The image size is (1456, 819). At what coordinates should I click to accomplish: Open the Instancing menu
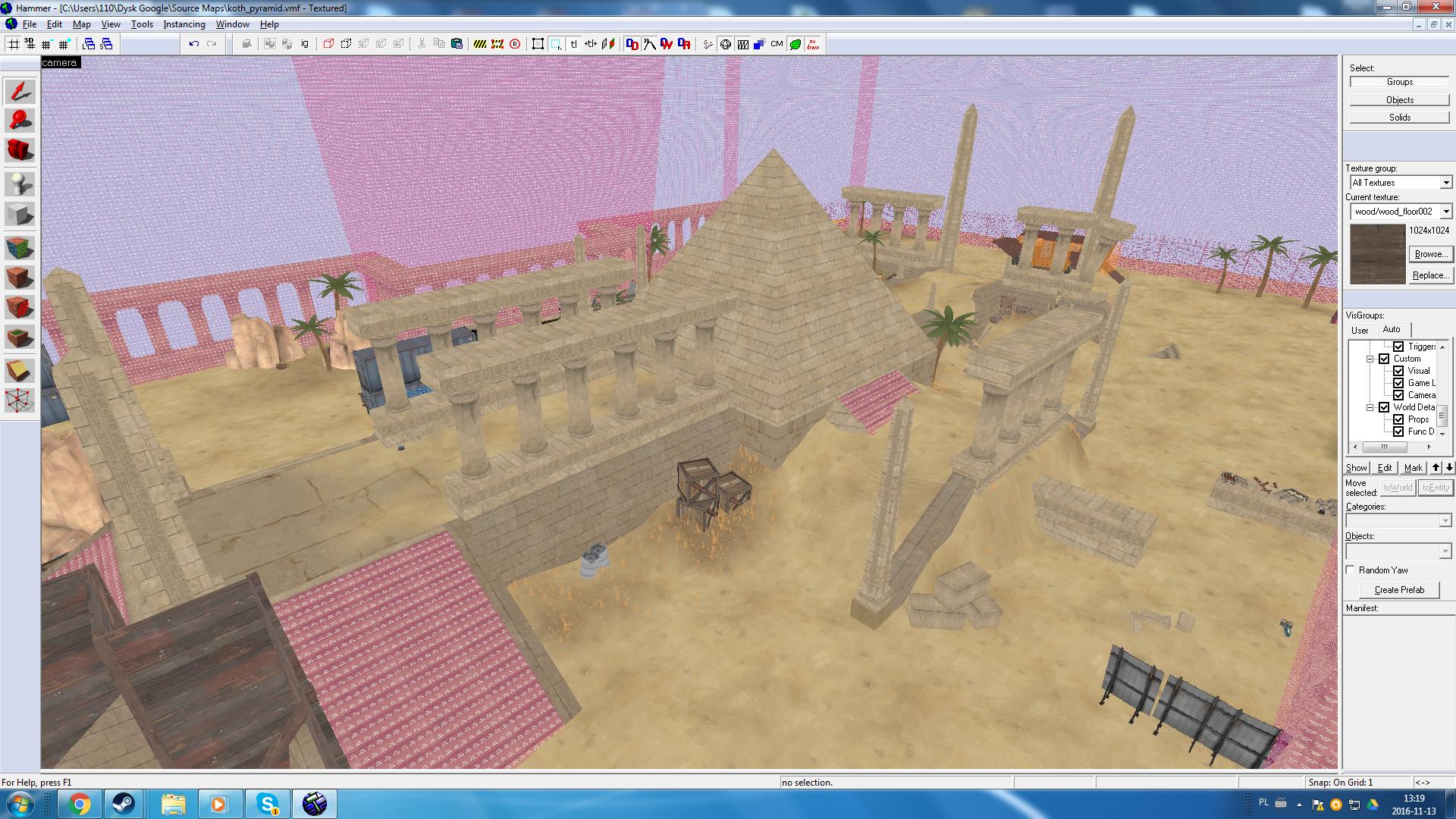[x=184, y=24]
